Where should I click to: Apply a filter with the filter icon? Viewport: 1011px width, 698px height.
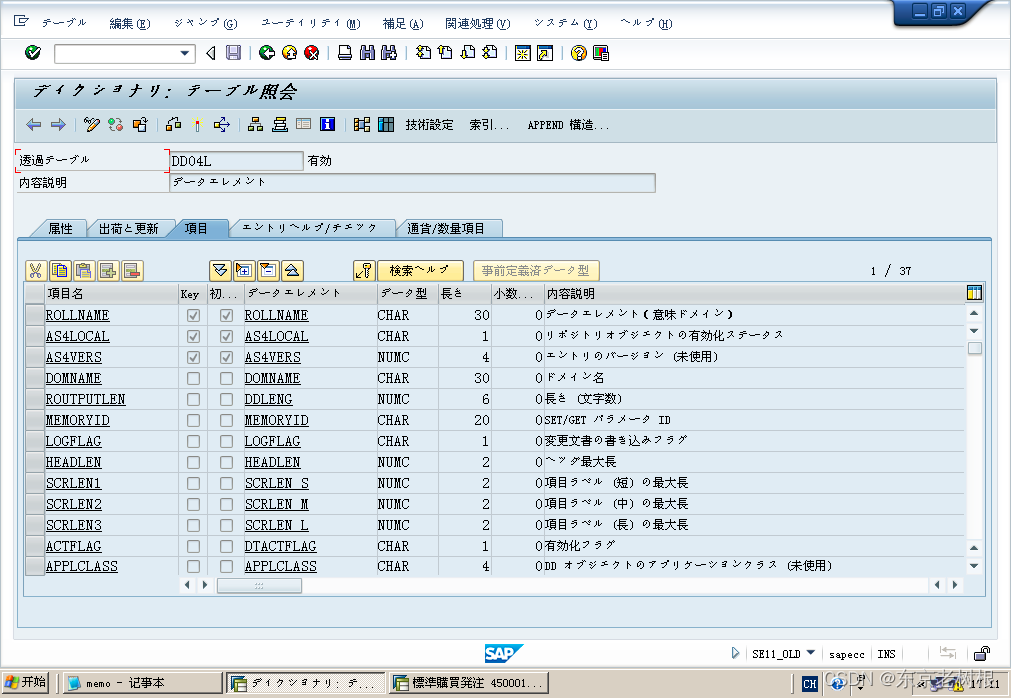pos(219,270)
